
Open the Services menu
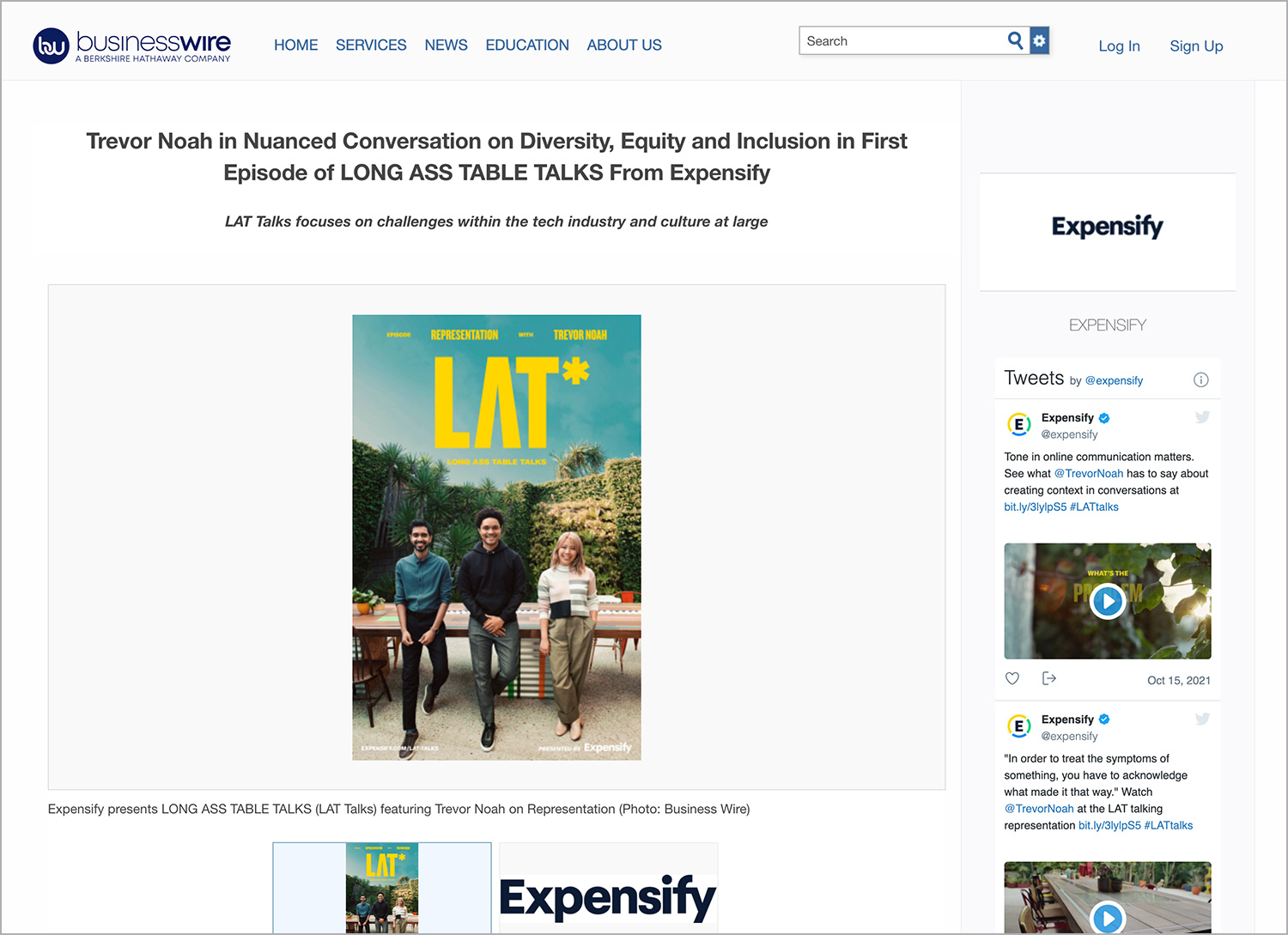[x=371, y=45]
